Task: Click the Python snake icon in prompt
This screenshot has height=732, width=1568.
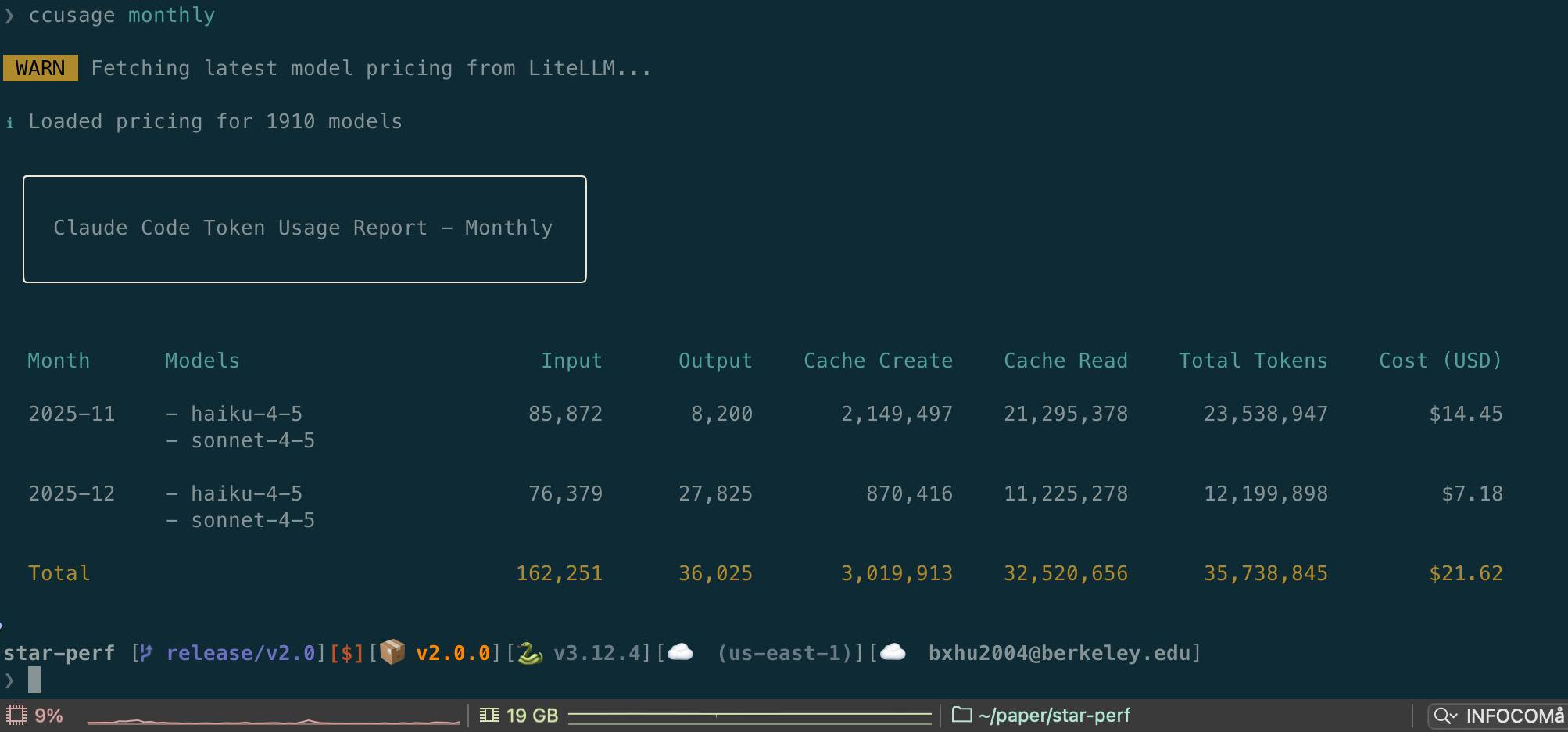Action: (530, 652)
